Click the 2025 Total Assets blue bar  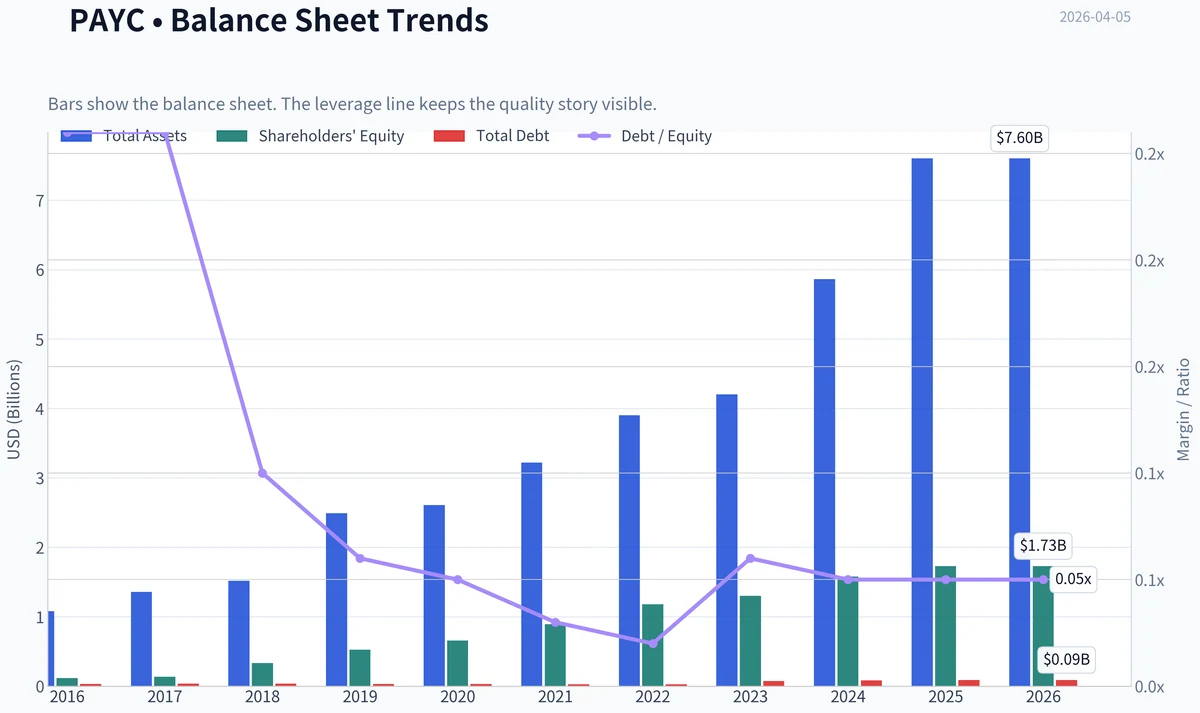point(922,422)
